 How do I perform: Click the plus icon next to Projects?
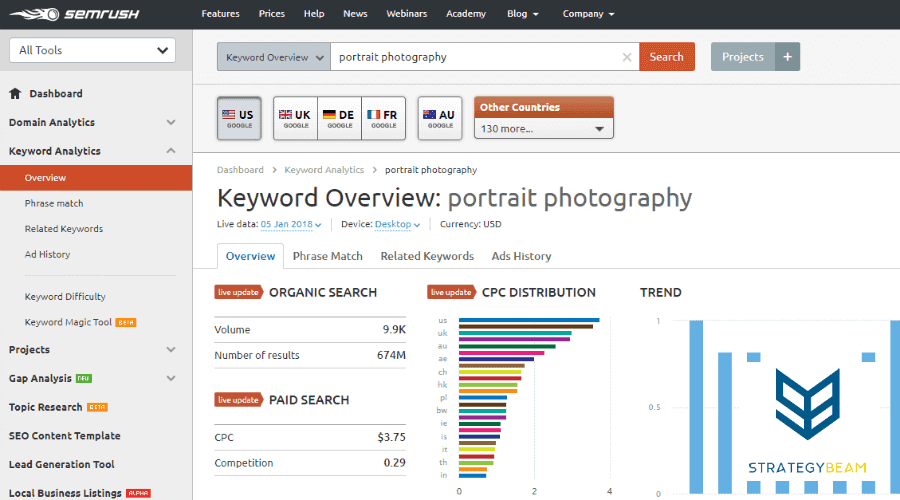pos(788,57)
